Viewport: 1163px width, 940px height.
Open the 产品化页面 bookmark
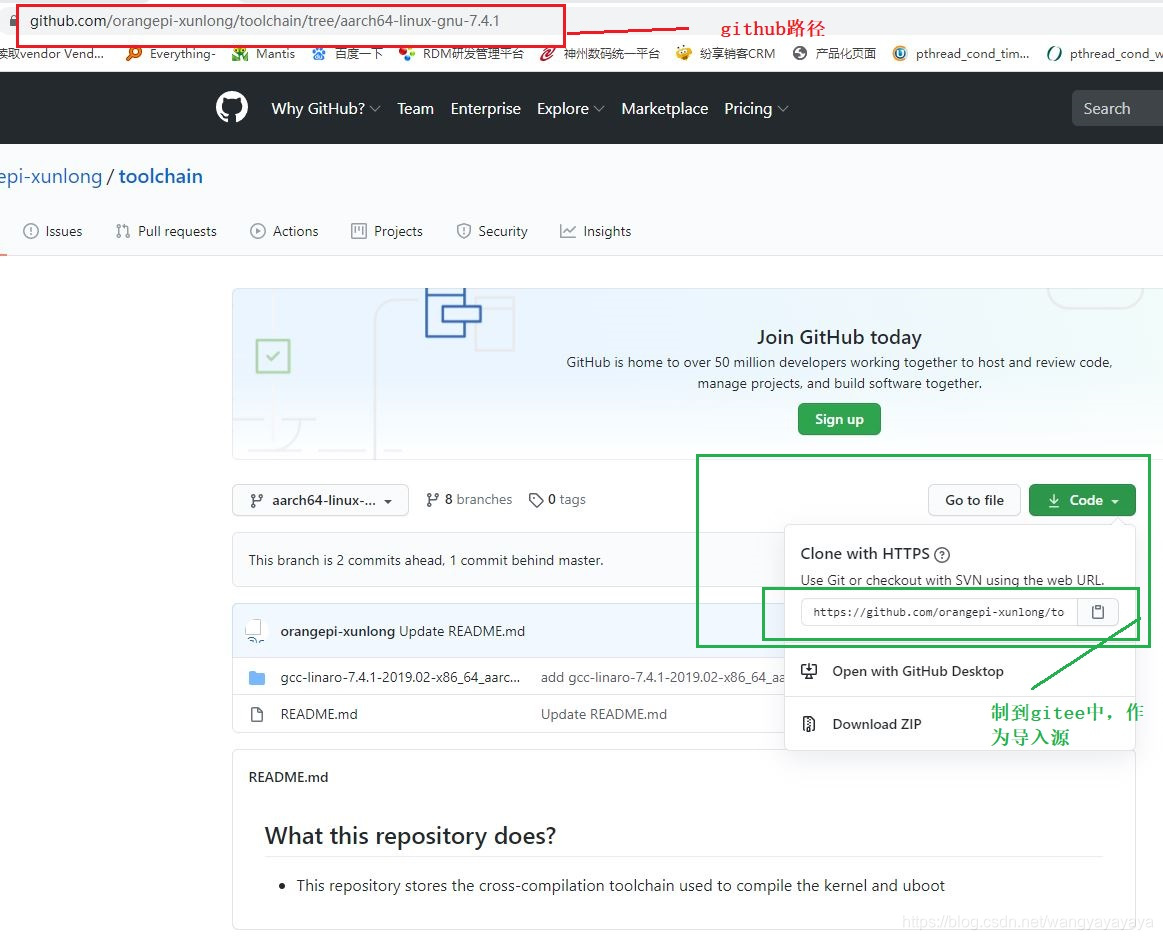[834, 53]
